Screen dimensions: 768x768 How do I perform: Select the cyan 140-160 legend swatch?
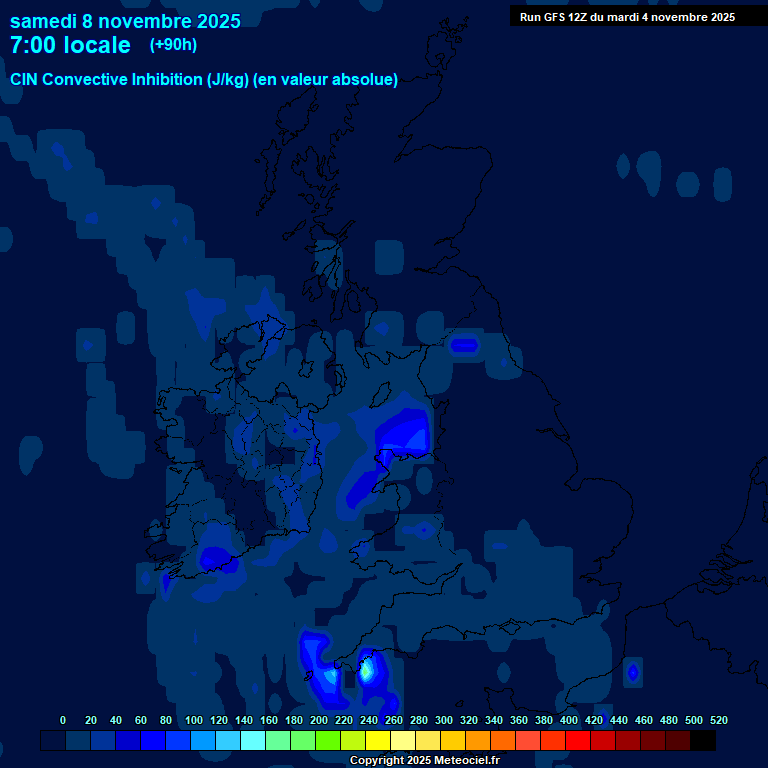tap(253, 741)
